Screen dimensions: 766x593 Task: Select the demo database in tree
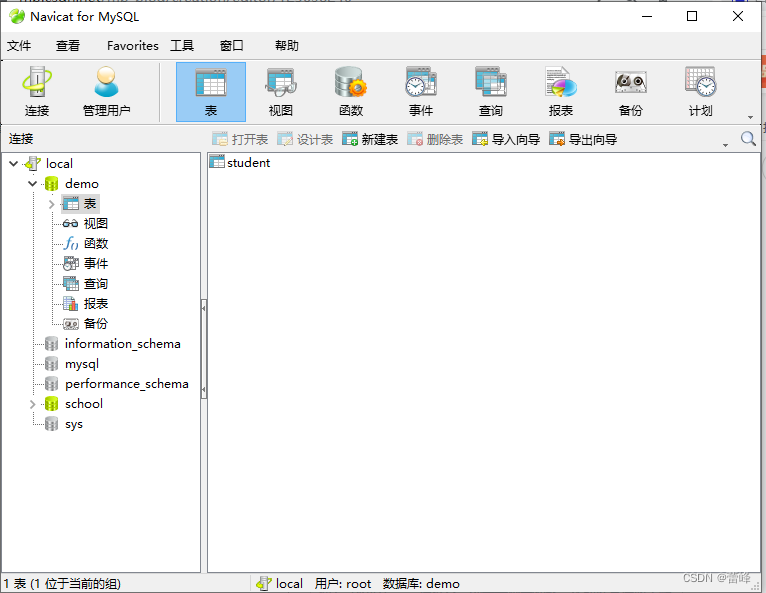[x=82, y=184]
